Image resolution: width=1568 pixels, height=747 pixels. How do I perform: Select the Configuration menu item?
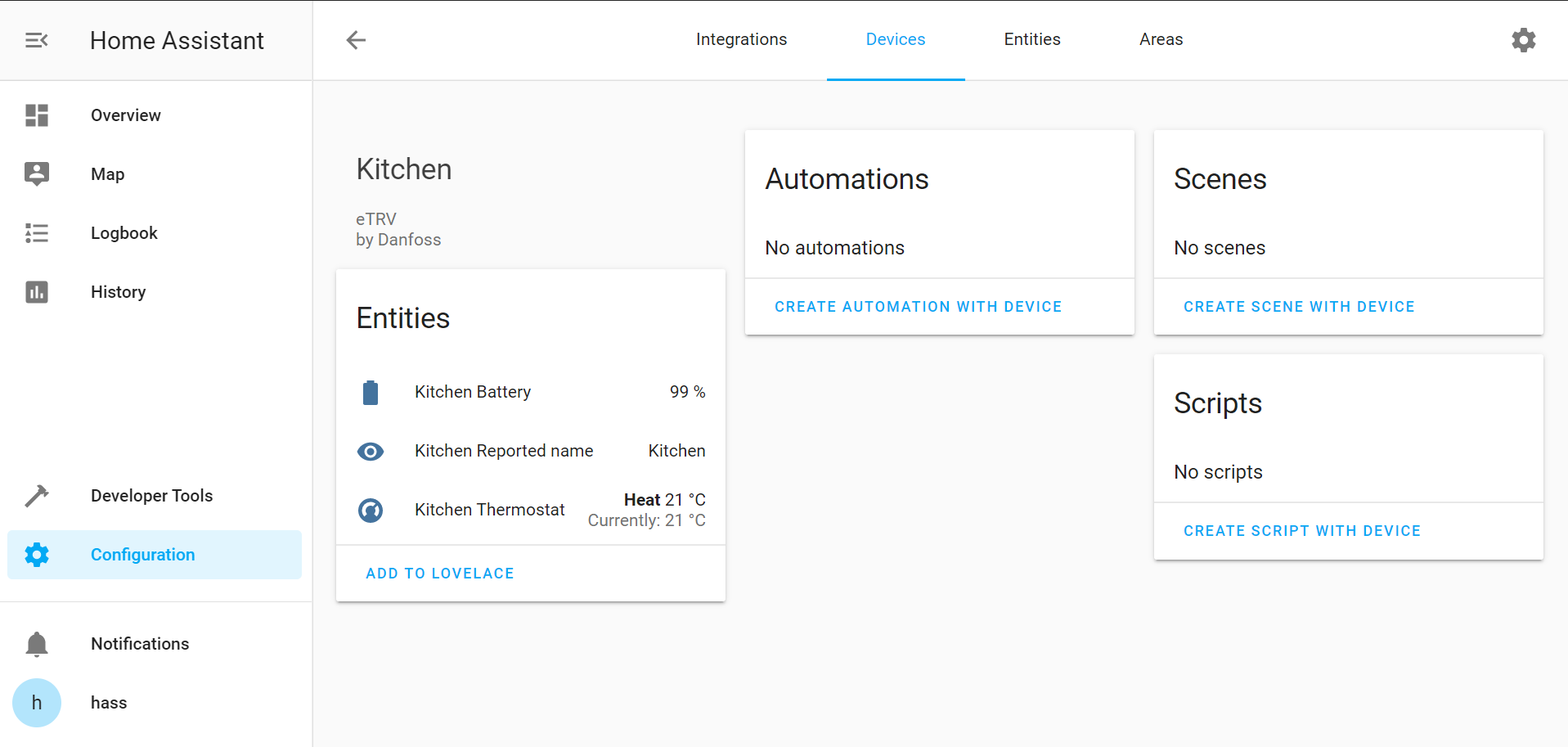click(155, 555)
